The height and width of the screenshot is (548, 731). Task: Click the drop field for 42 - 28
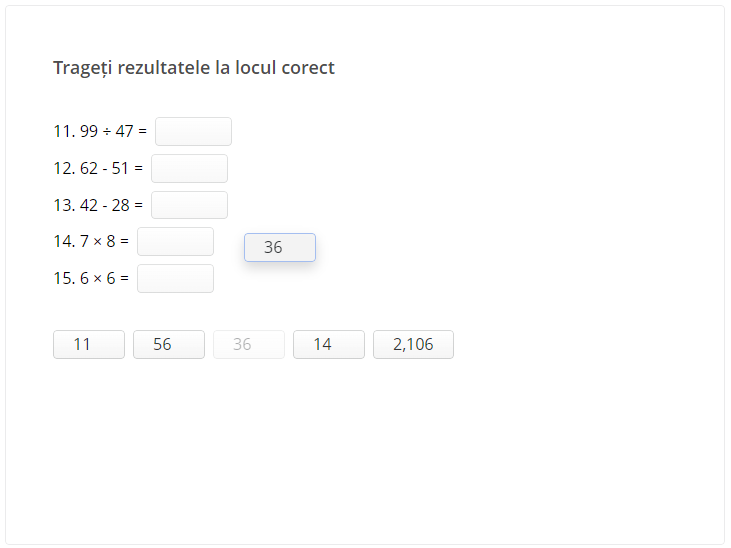[x=189, y=205]
